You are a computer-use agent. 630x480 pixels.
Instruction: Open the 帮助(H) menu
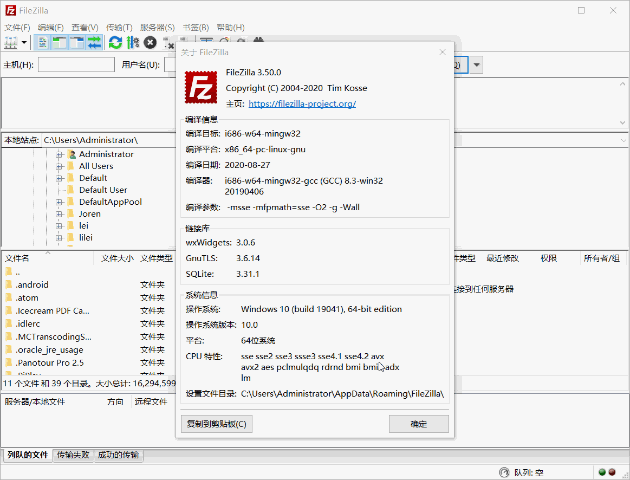[230, 27]
